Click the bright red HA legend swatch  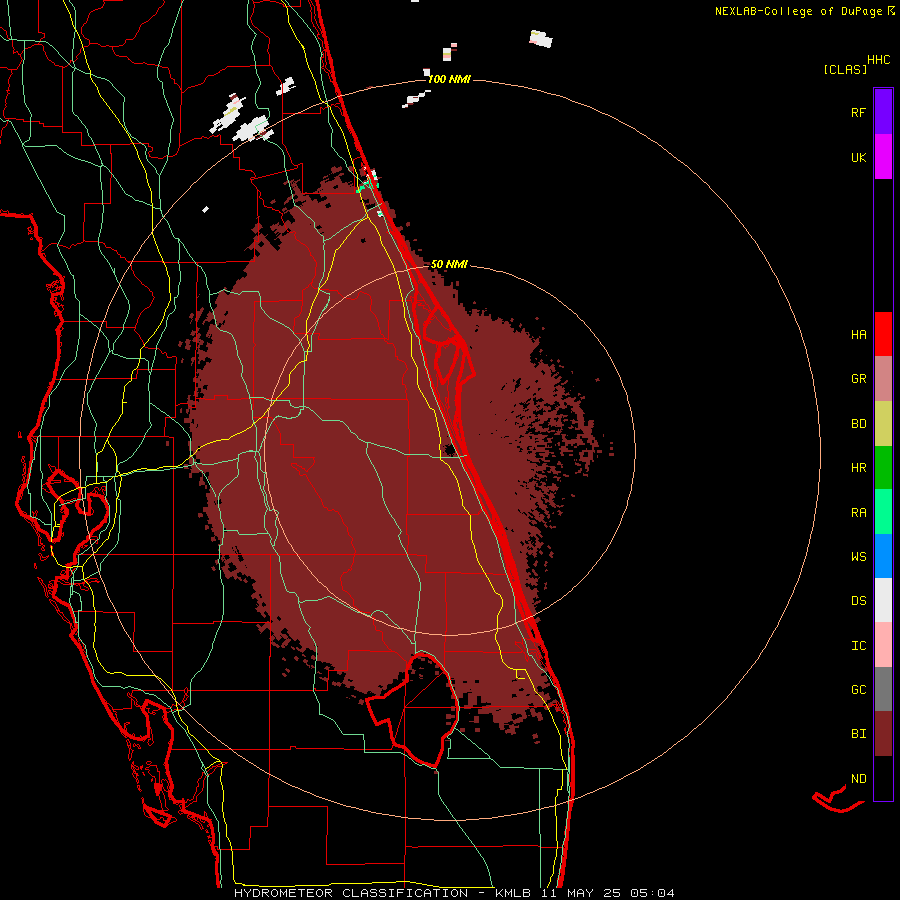coord(883,334)
